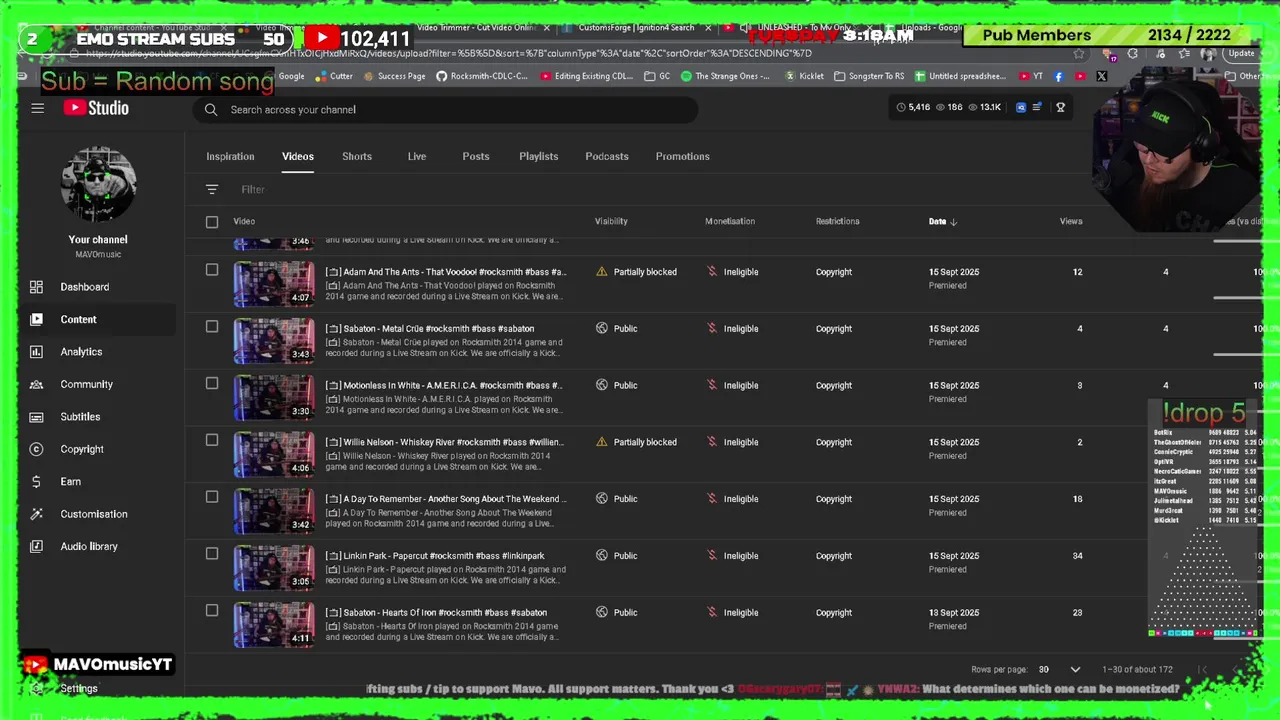The image size is (1280, 720).
Task: Click Partially blocked on Adam And The Ants row
Action: [645, 272]
